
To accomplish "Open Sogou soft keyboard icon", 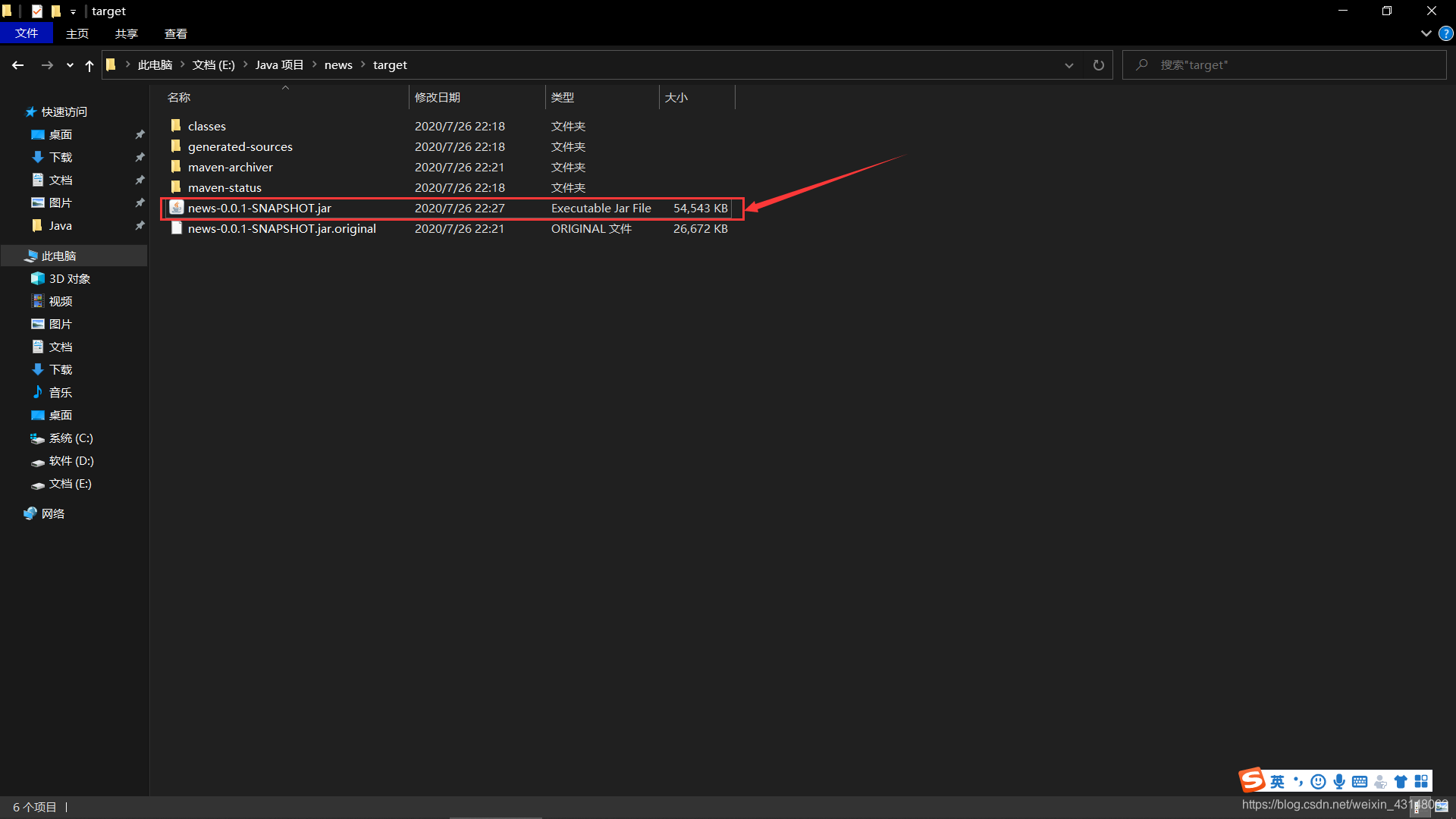I will 1360,781.
